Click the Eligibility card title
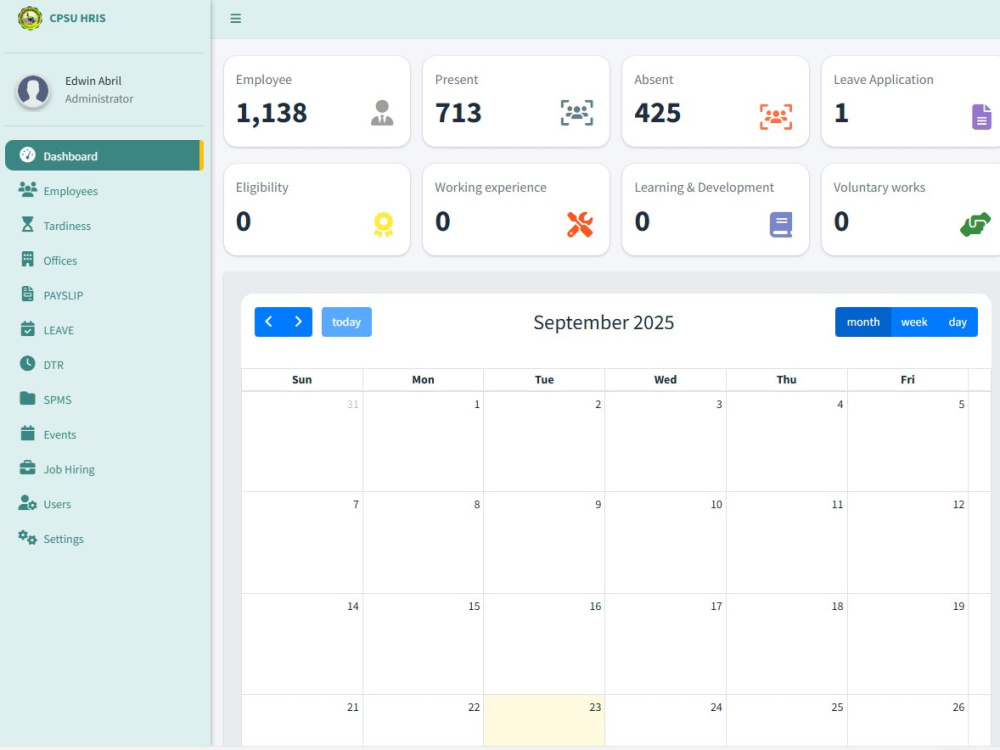Screen dimensions: 1000x750 pyautogui.click(x=262, y=188)
